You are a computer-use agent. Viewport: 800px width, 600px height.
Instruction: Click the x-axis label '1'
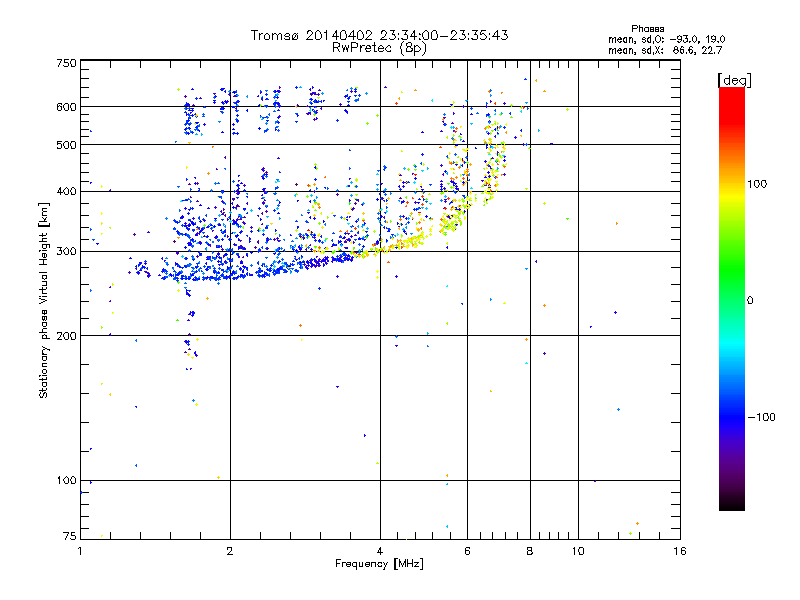(x=80, y=551)
